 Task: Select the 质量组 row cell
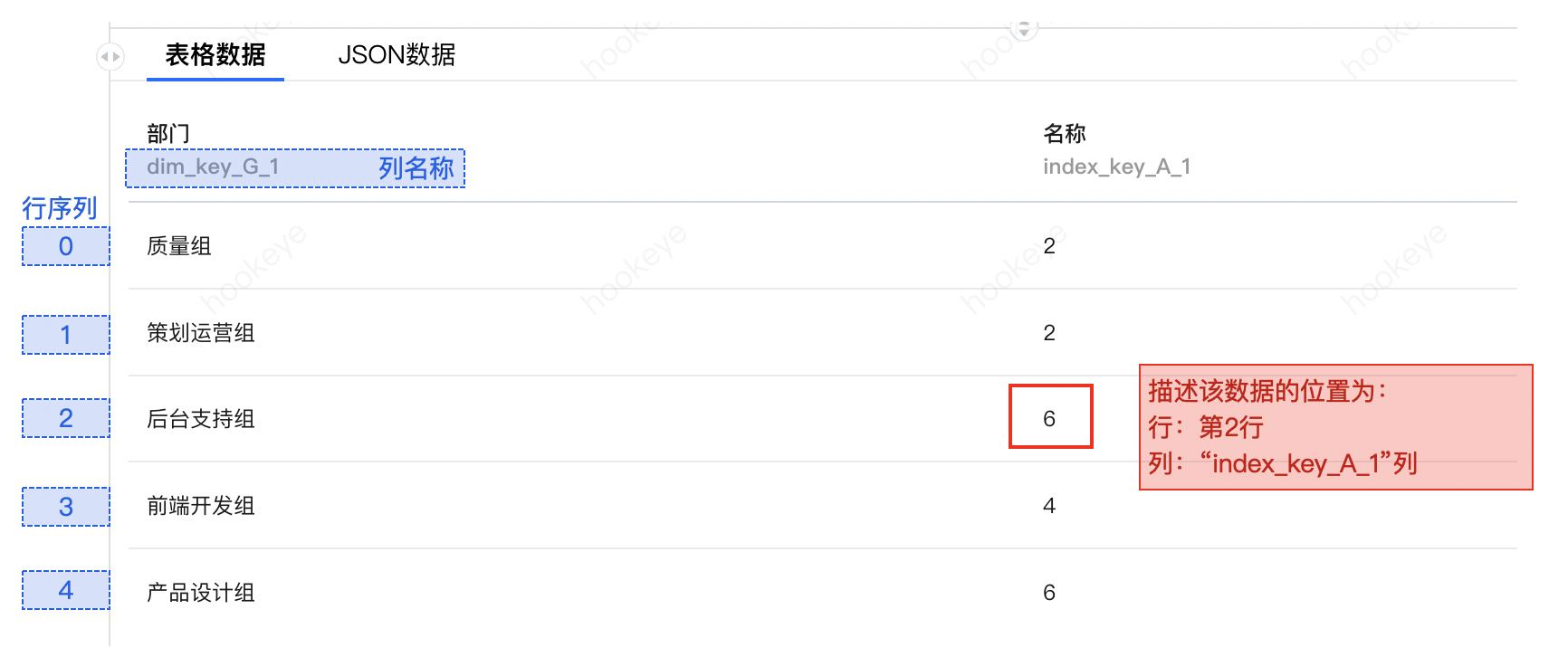coord(179,246)
